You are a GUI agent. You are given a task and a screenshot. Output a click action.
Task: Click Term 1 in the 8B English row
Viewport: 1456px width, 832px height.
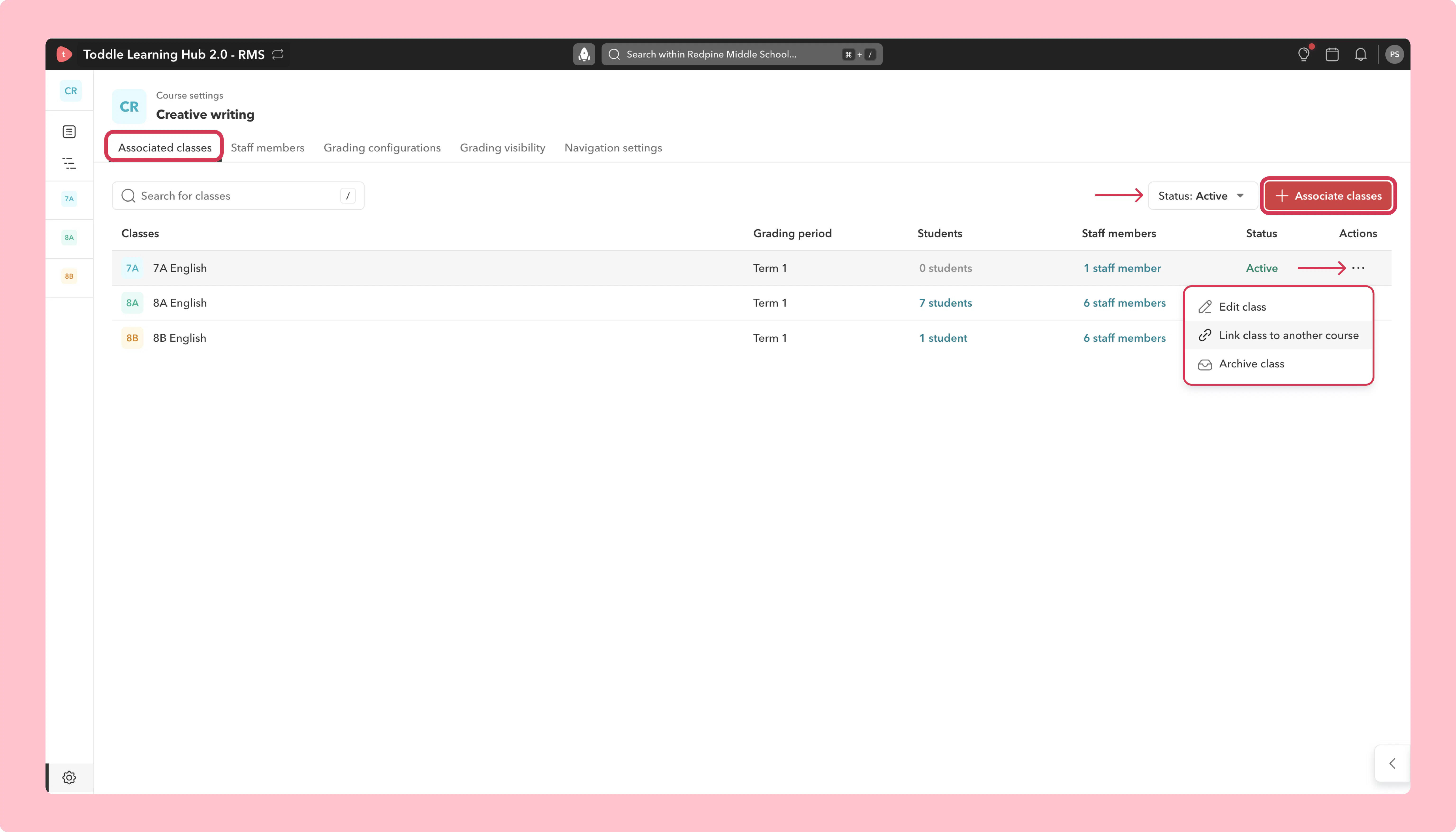pyautogui.click(x=770, y=338)
